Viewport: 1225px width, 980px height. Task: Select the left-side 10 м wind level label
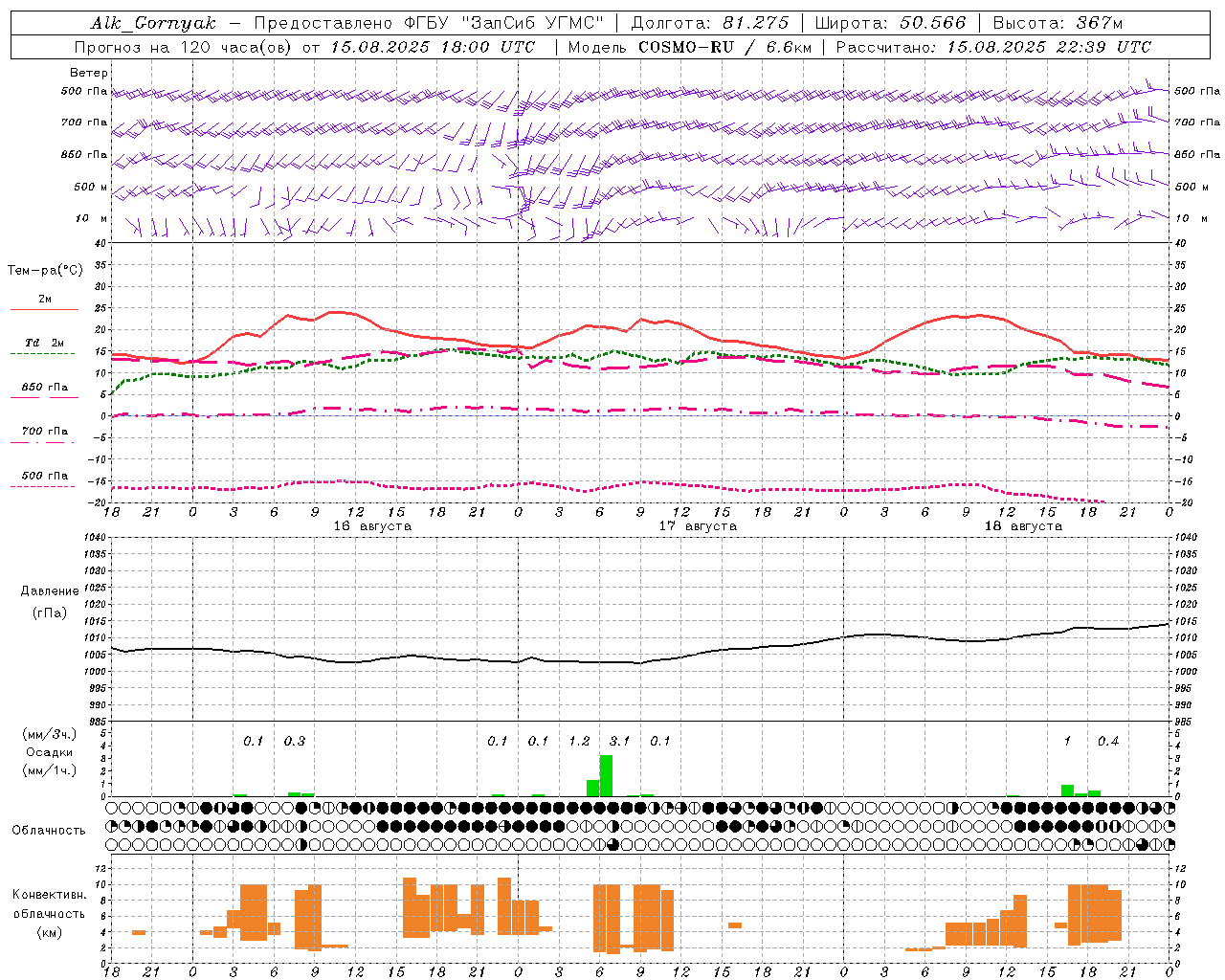tap(92, 218)
